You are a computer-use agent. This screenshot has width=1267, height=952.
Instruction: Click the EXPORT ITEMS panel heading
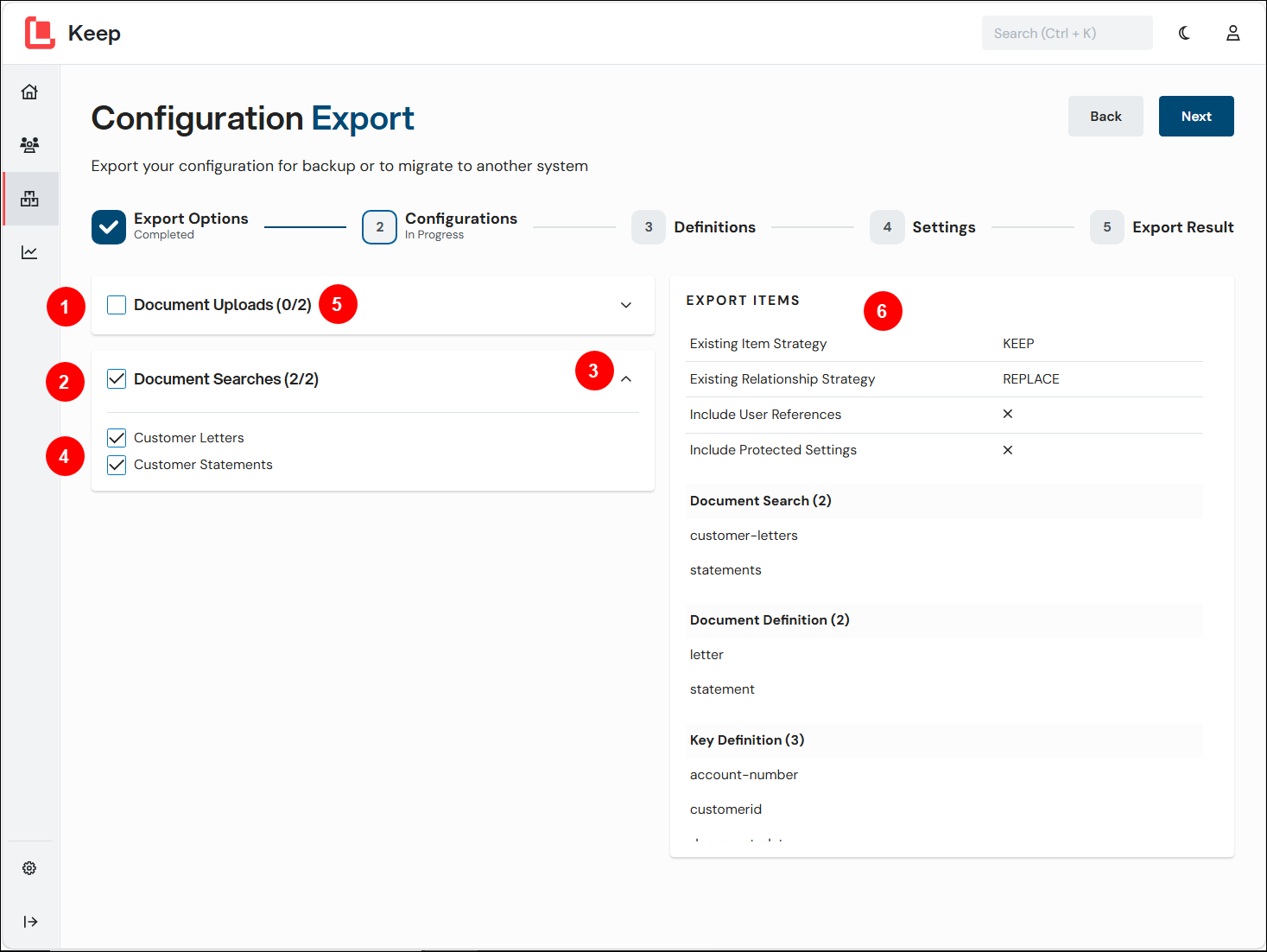pyautogui.click(x=743, y=301)
